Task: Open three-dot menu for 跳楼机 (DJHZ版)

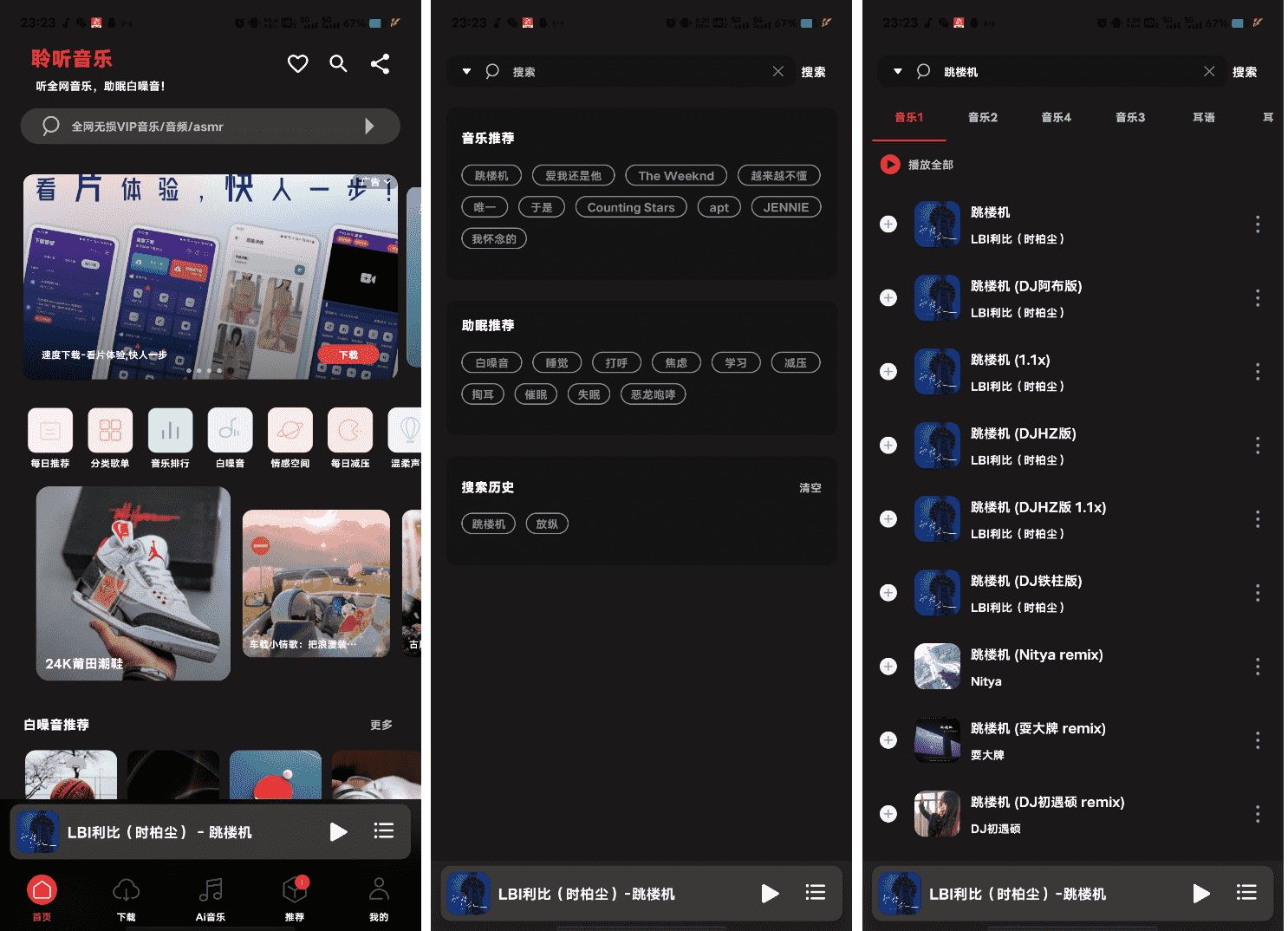Action: coord(1257,446)
